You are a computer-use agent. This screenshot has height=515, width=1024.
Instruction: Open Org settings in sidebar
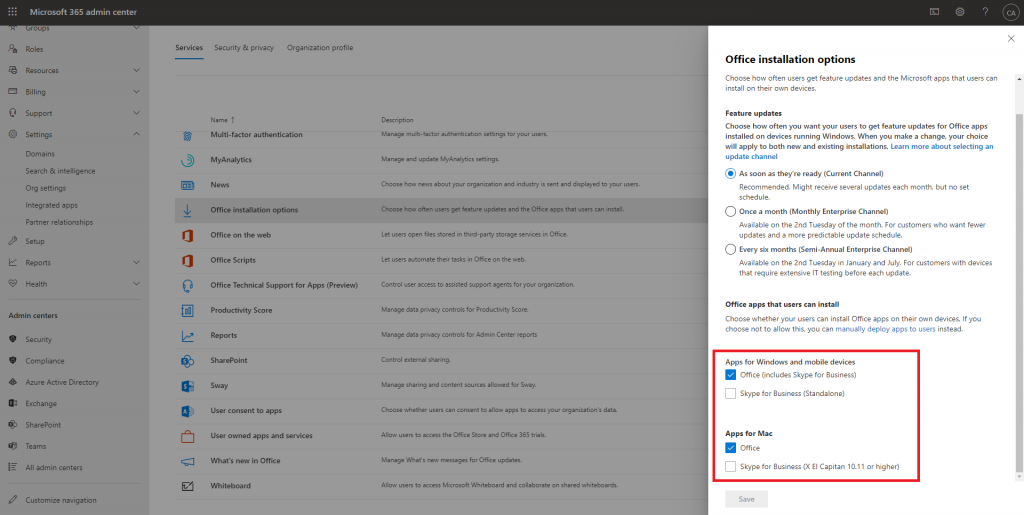(46, 188)
